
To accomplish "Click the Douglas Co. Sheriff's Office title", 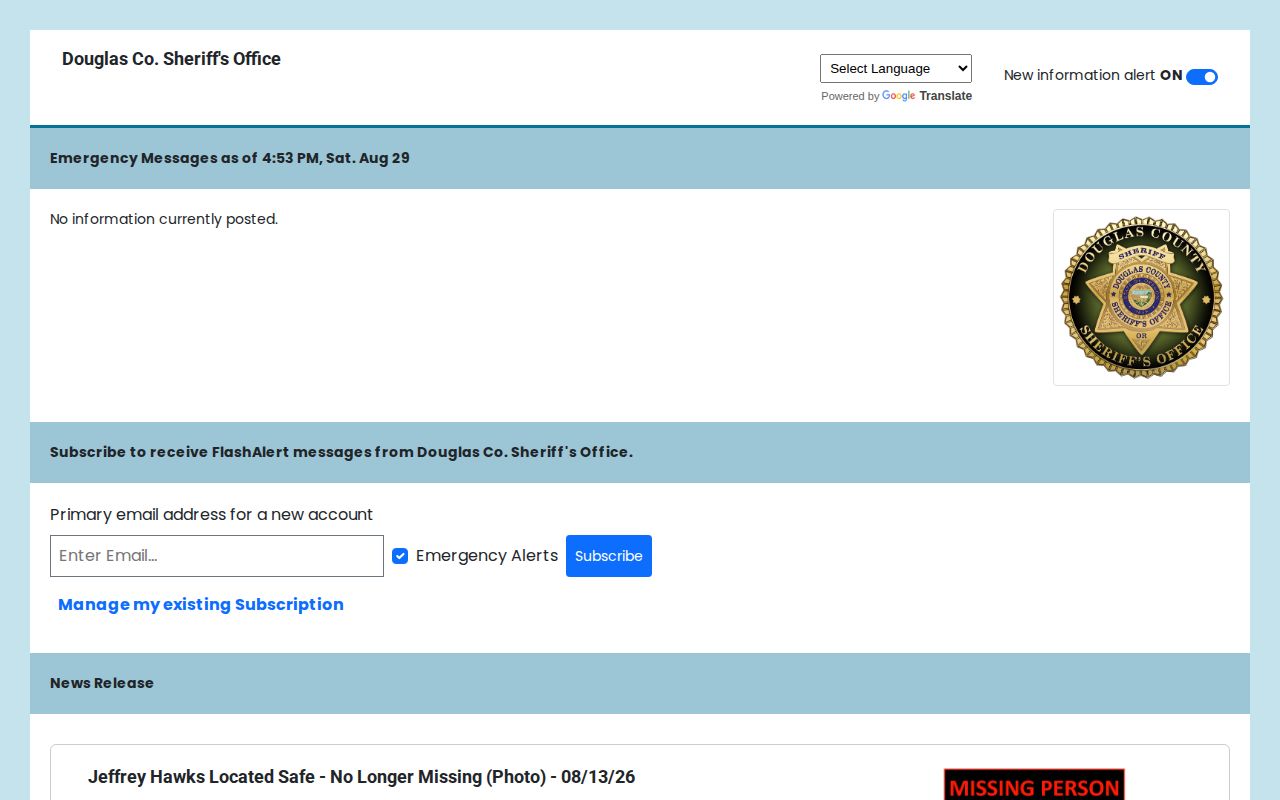I will point(171,59).
